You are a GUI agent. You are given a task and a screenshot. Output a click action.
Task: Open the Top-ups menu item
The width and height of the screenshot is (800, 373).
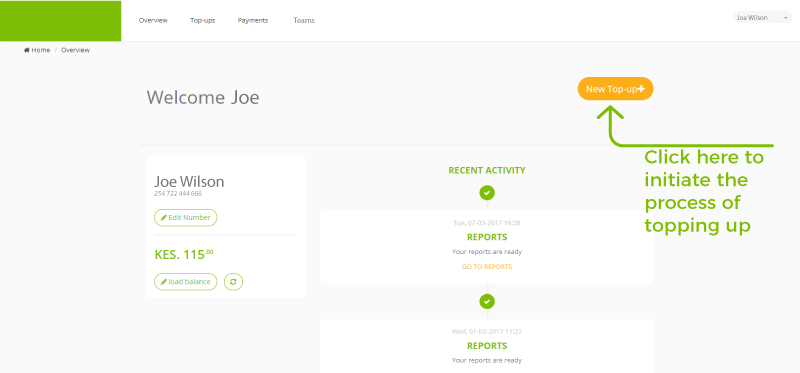pyautogui.click(x=203, y=20)
